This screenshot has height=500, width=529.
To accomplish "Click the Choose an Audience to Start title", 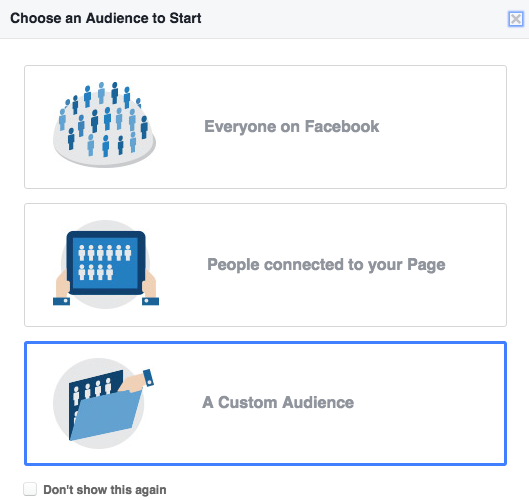I will (x=106, y=18).
